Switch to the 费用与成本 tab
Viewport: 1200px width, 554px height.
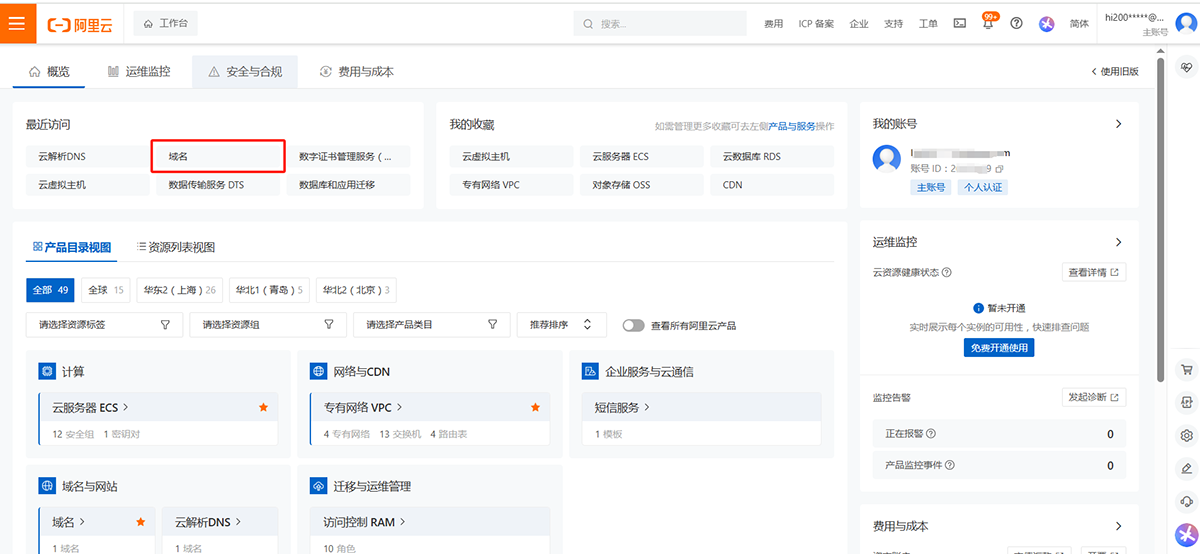(x=357, y=72)
